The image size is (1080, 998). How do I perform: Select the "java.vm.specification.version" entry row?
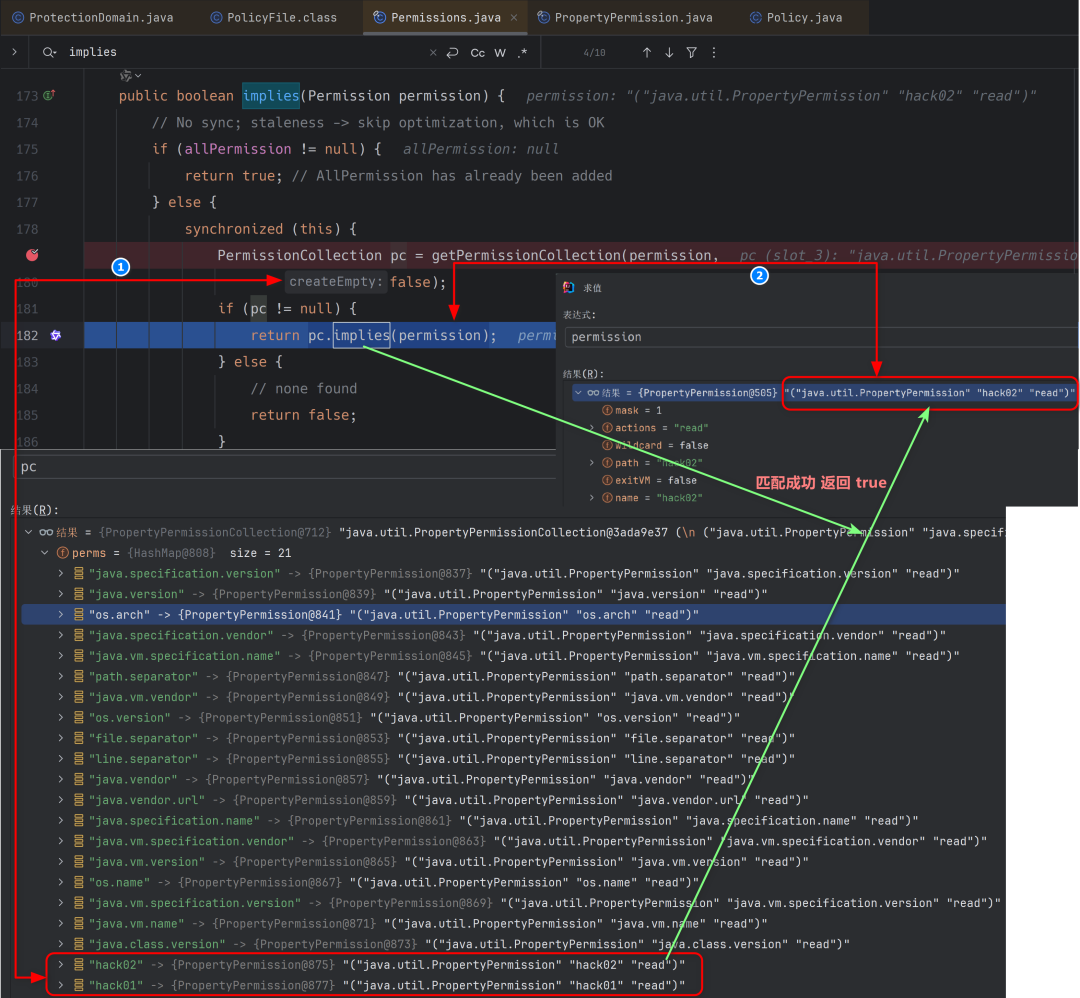pos(514,903)
